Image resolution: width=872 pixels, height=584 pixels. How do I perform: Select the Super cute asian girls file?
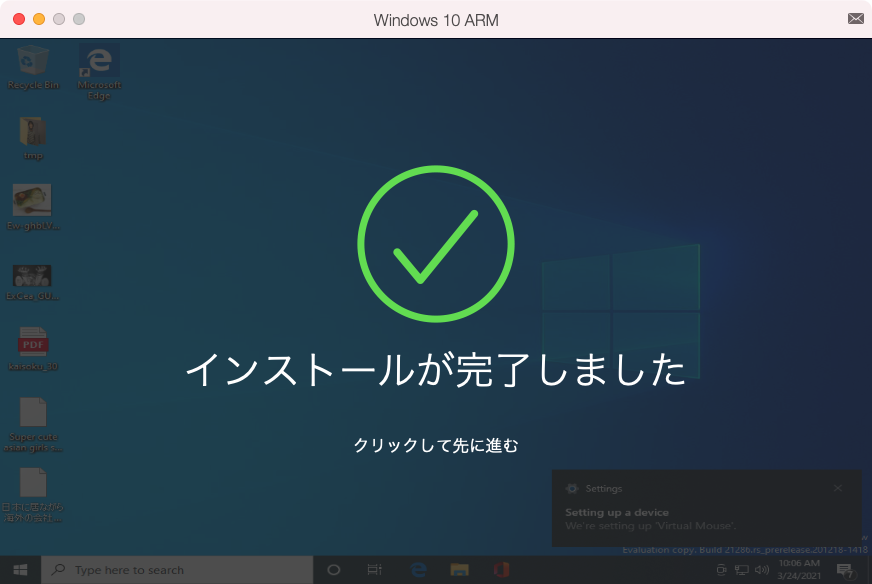[33, 424]
